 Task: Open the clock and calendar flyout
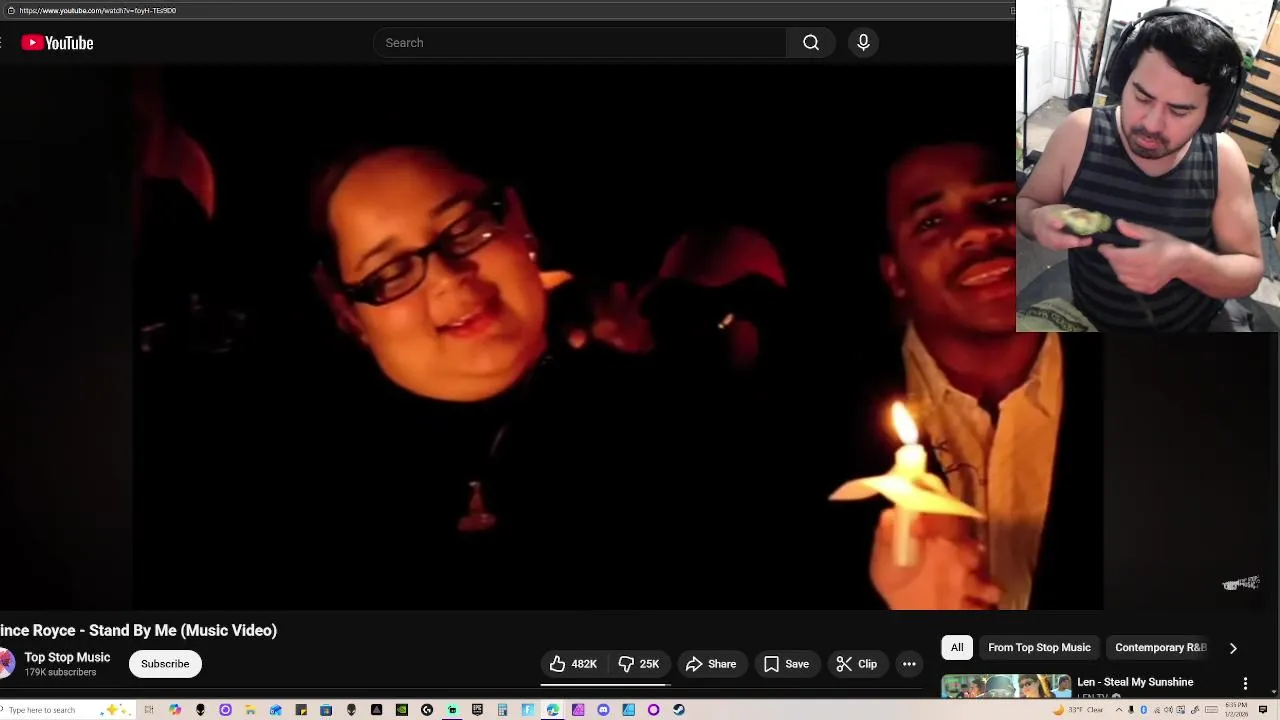pos(1236,710)
